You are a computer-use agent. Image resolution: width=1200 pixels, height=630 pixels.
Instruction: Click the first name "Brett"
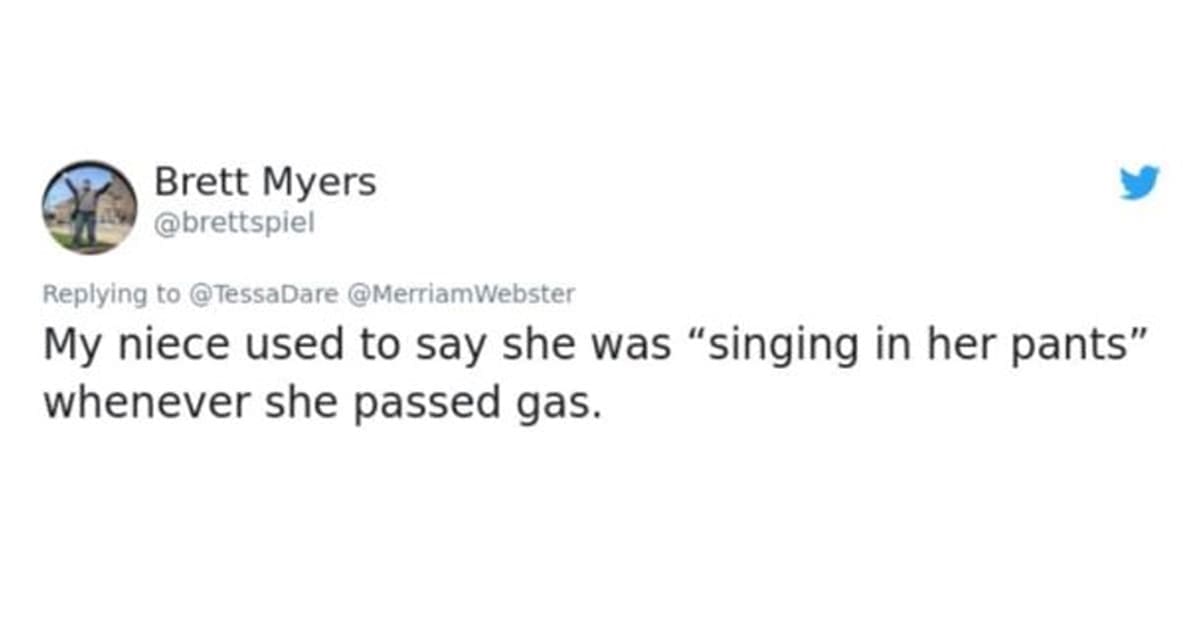tap(200, 183)
